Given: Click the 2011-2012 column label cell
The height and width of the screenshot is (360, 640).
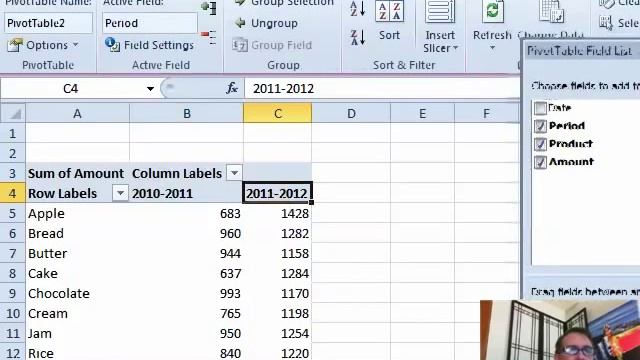Looking at the screenshot, I should [278, 193].
